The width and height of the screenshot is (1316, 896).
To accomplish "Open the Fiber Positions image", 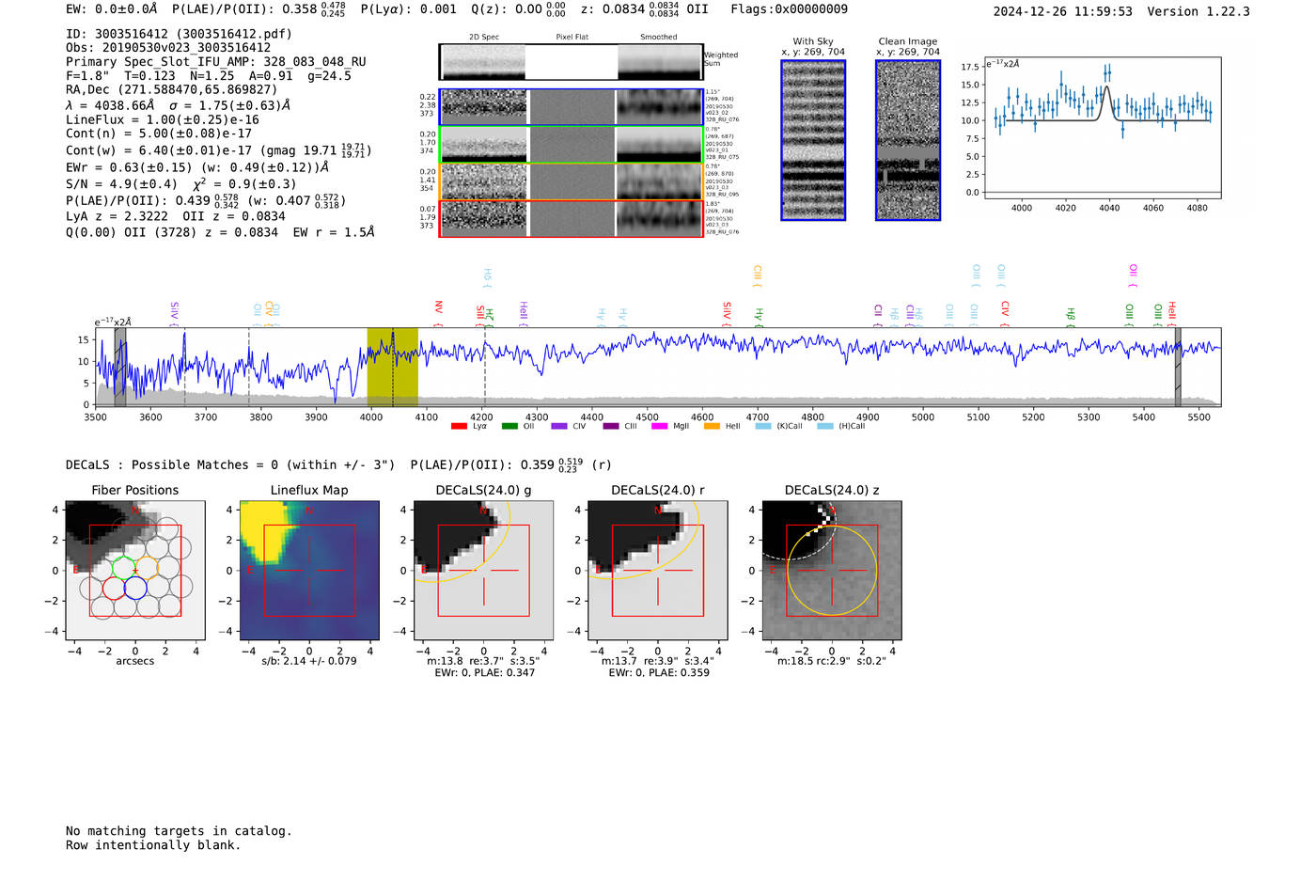I will tap(135, 570).
